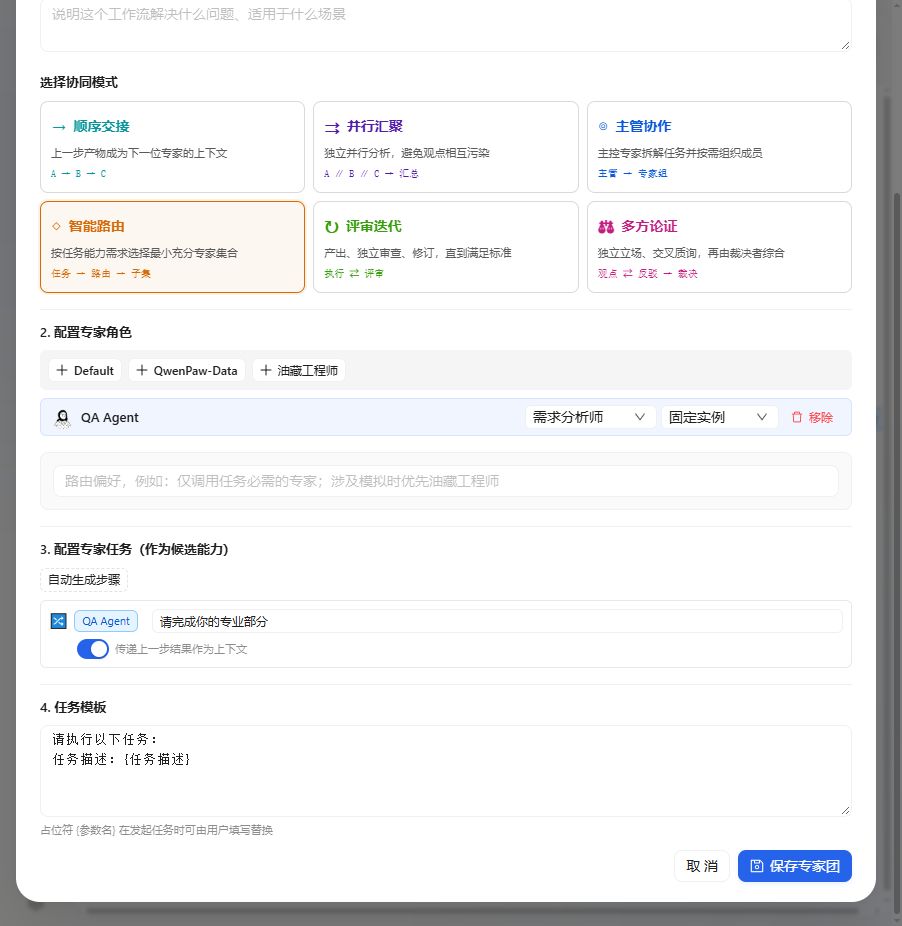Click the QA Agent tag in task step
Screen dimensions: 902x926
(106, 621)
